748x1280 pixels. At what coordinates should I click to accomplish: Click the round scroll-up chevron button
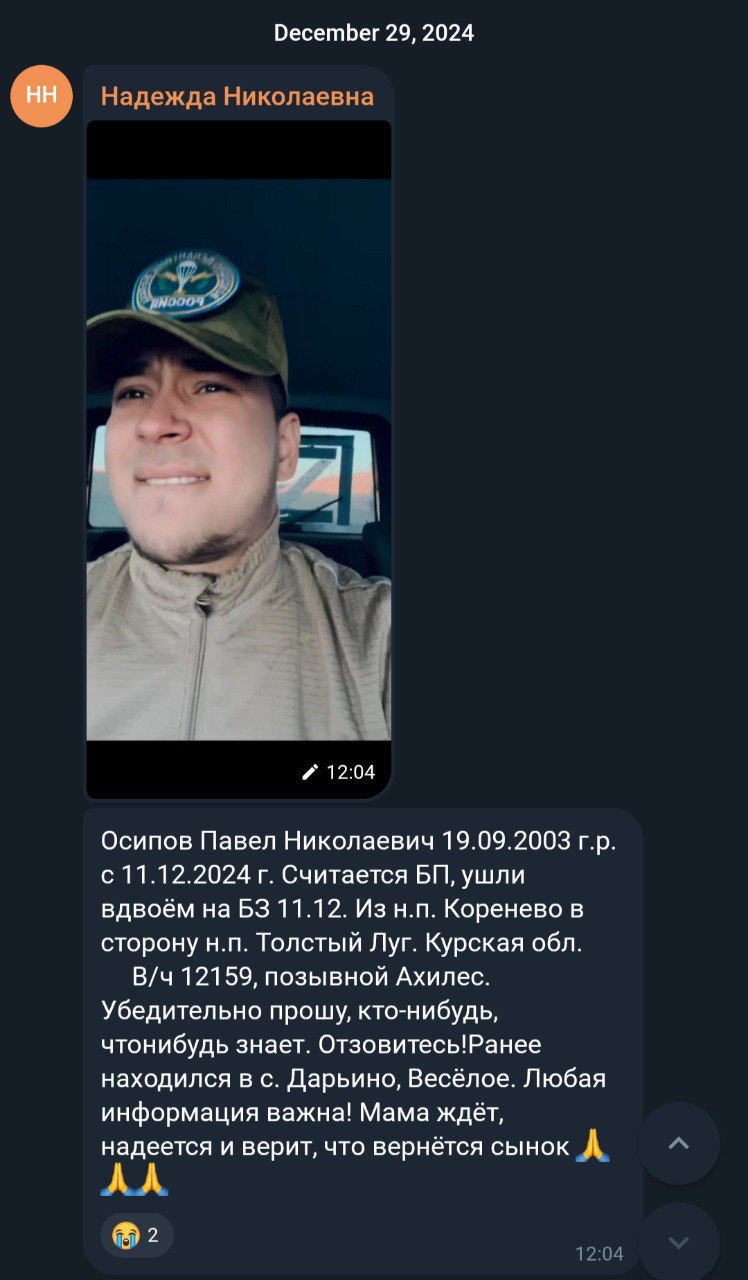tap(679, 1143)
